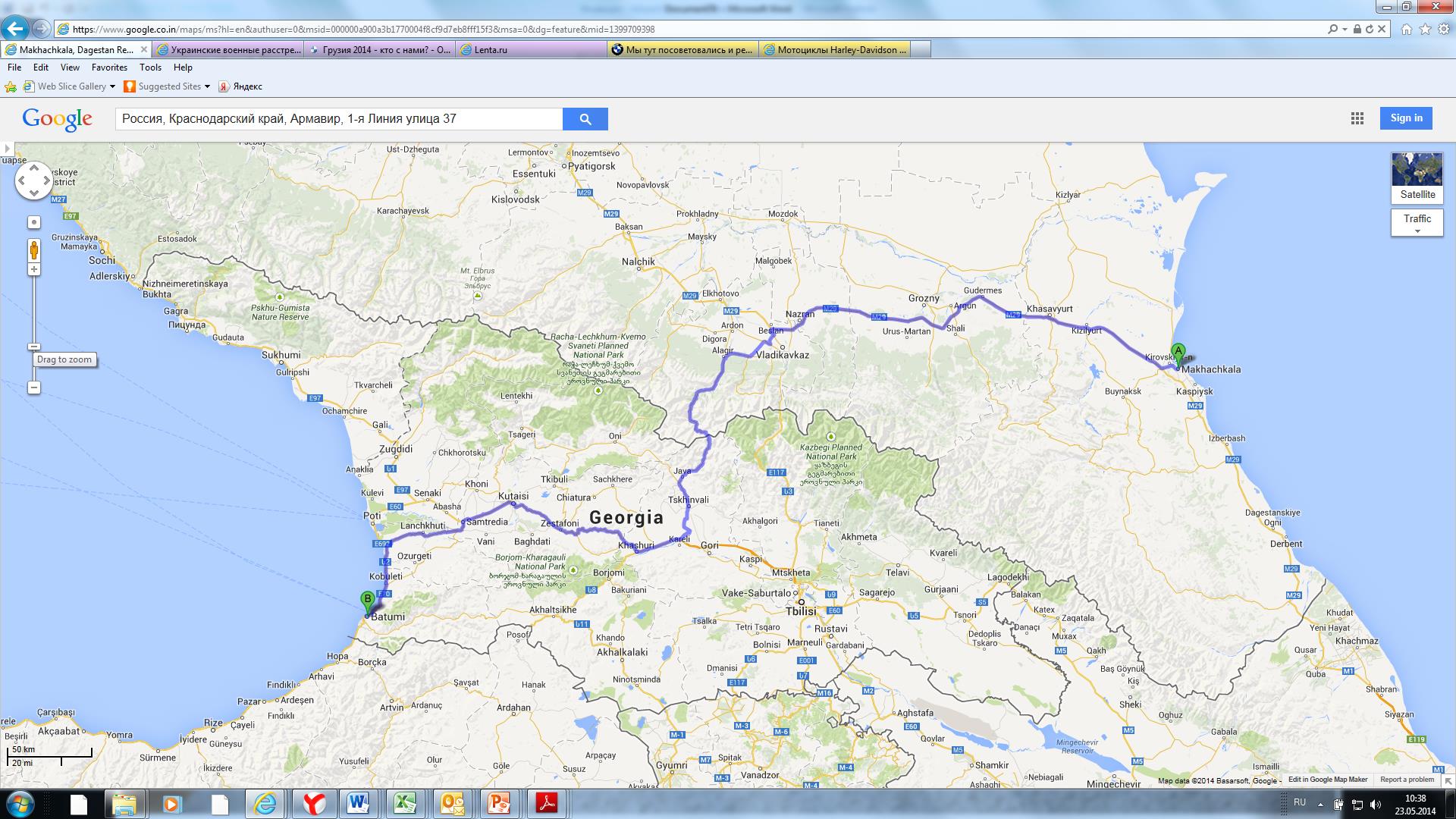Click the map pan navigation control

pos(34,180)
